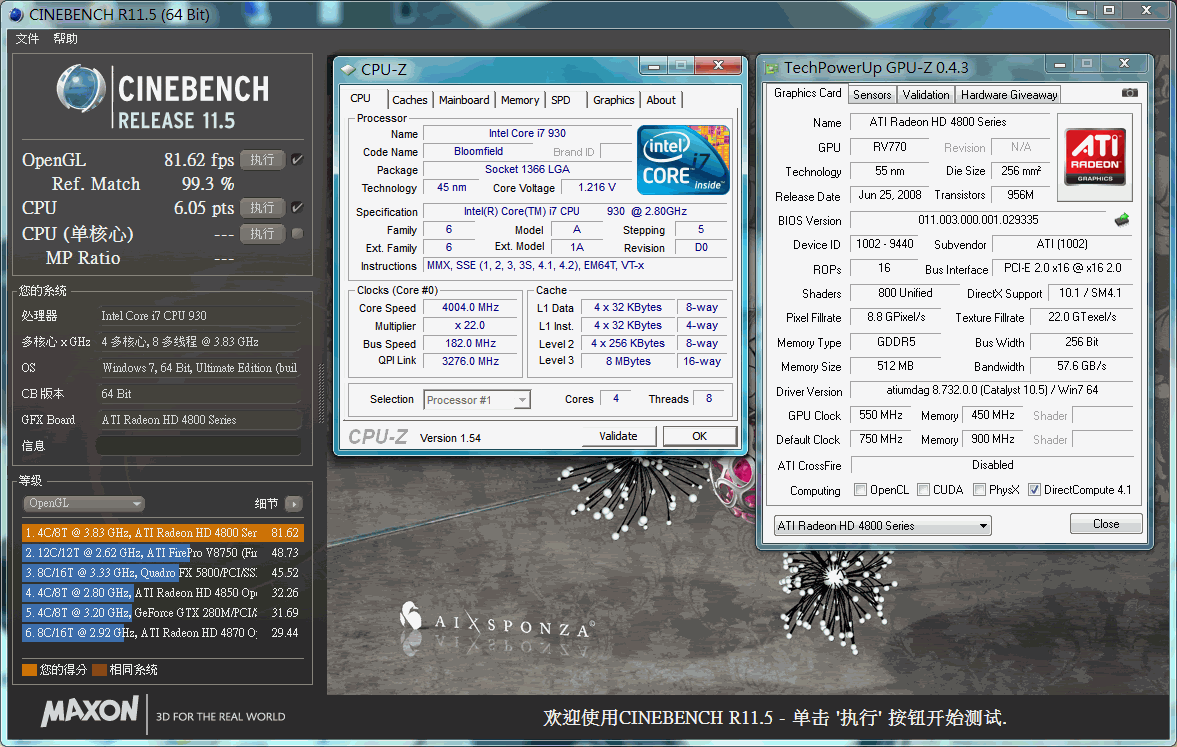Open the 文件 menu in Cinebench
This screenshot has height=747, width=1177.
tap(27, 38)
